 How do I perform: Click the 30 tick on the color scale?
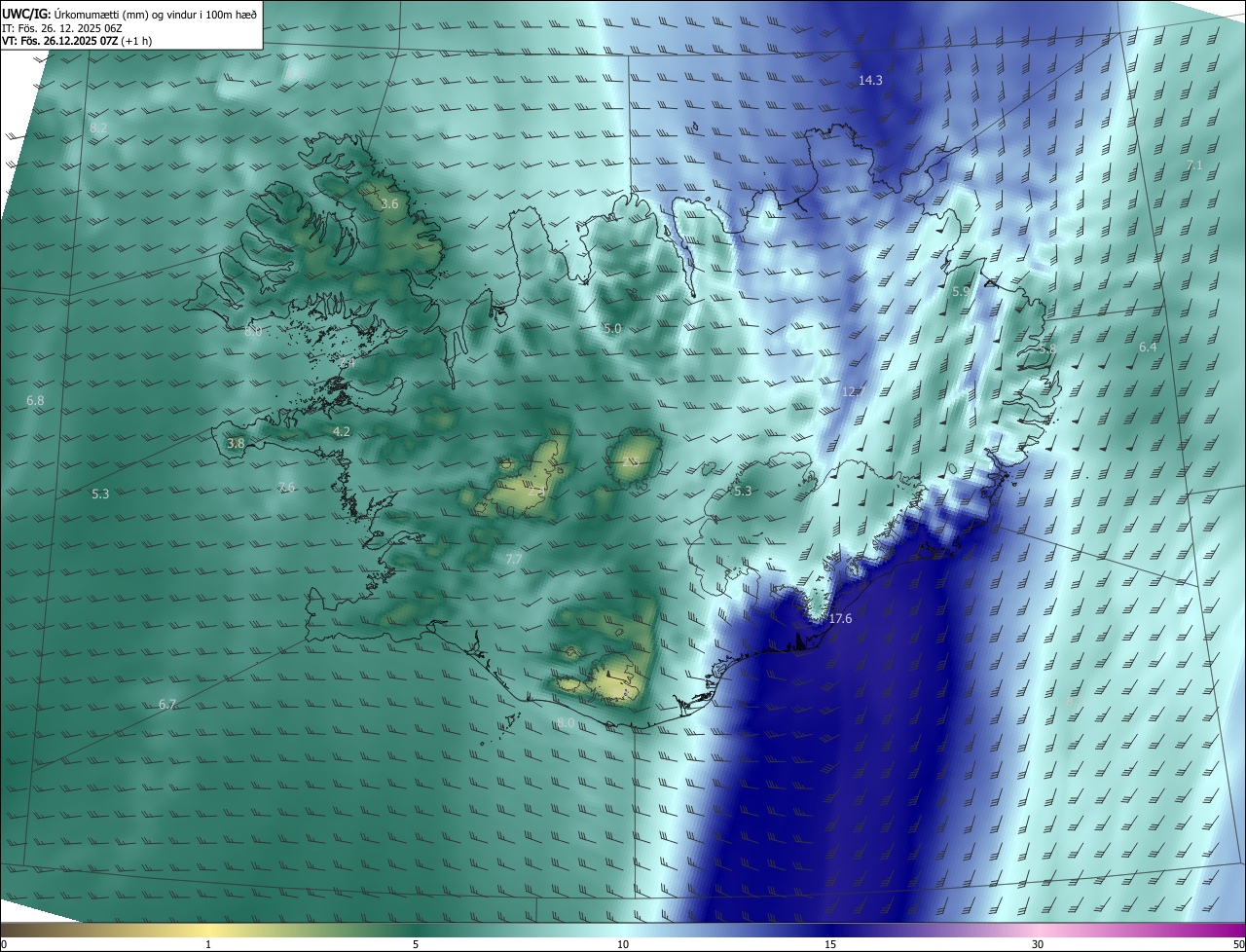pos(1038,944)
